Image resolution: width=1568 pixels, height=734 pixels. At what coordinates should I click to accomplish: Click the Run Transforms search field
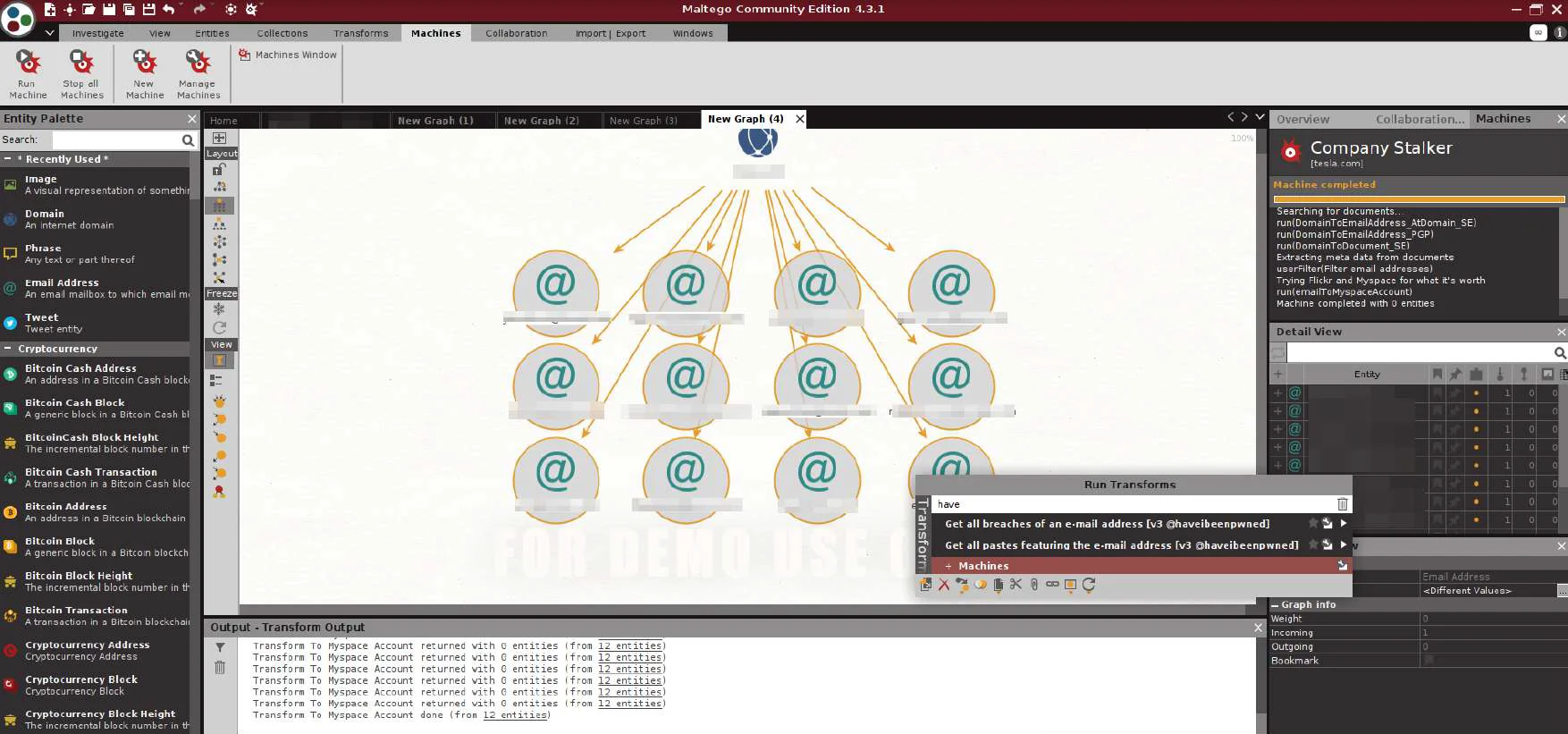tap(1133, 504)
